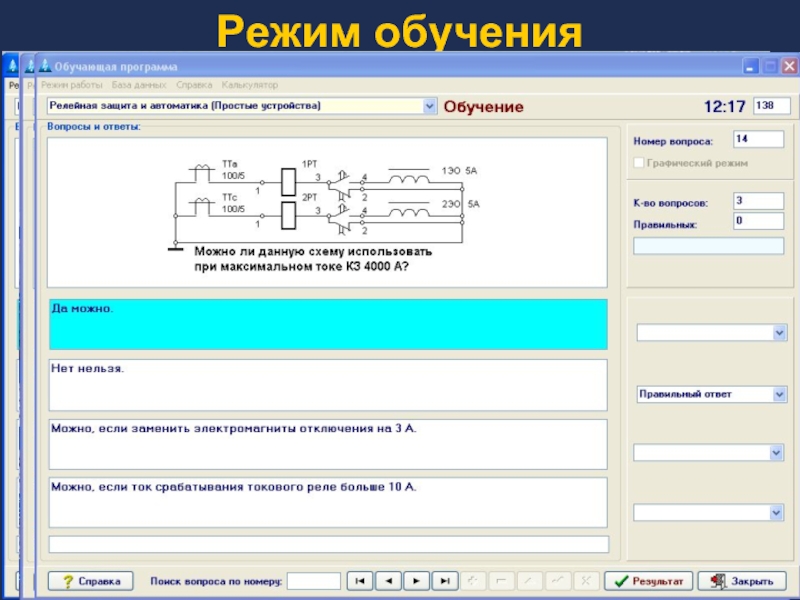Go to the previous question arrow

(388, 581)
